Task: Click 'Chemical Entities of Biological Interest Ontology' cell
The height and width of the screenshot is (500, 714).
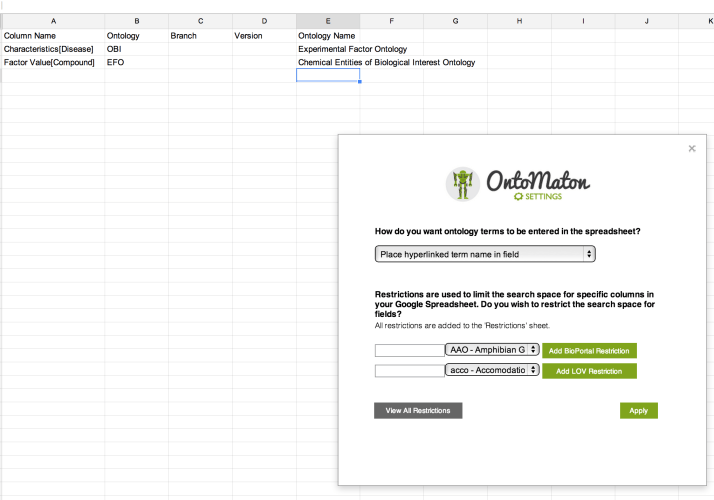Action: point(387,62)
